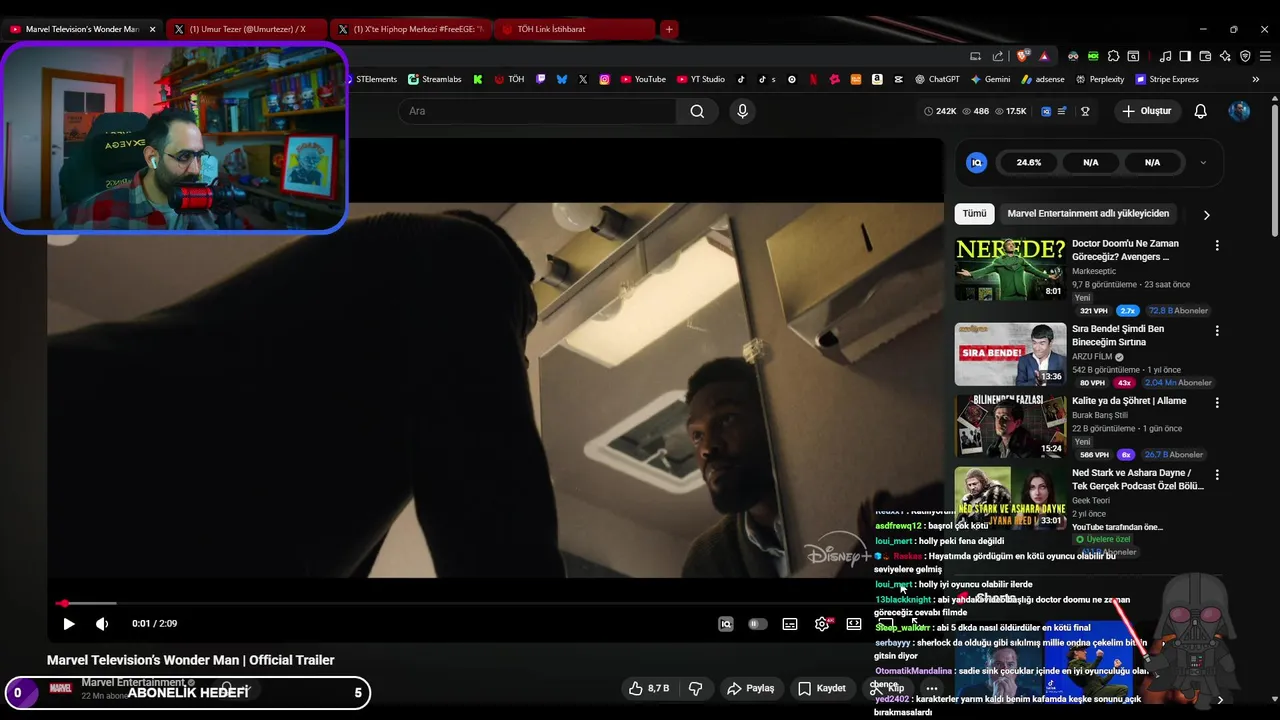Open the ChatGPT bookmark
The image size is (1280, 720).
pos(936,79)
